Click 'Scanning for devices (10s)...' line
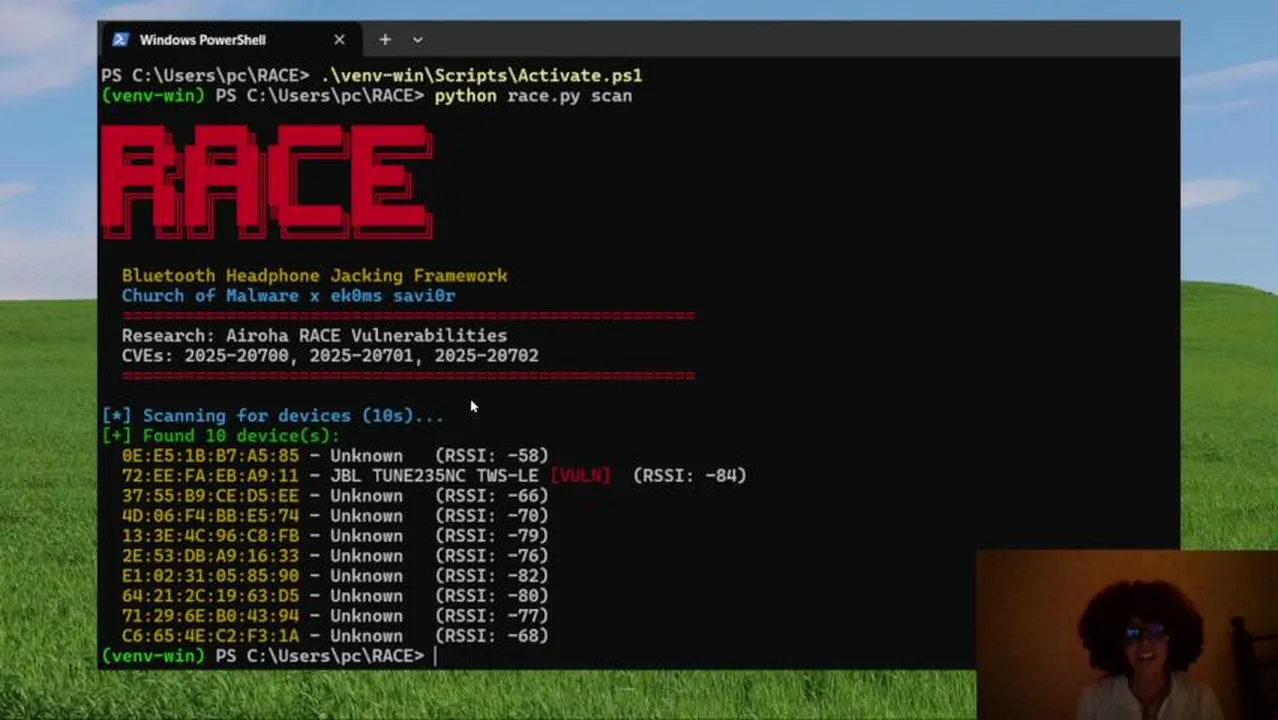The width and height of the screenshot is (1278, 720). tap(273, 416)
